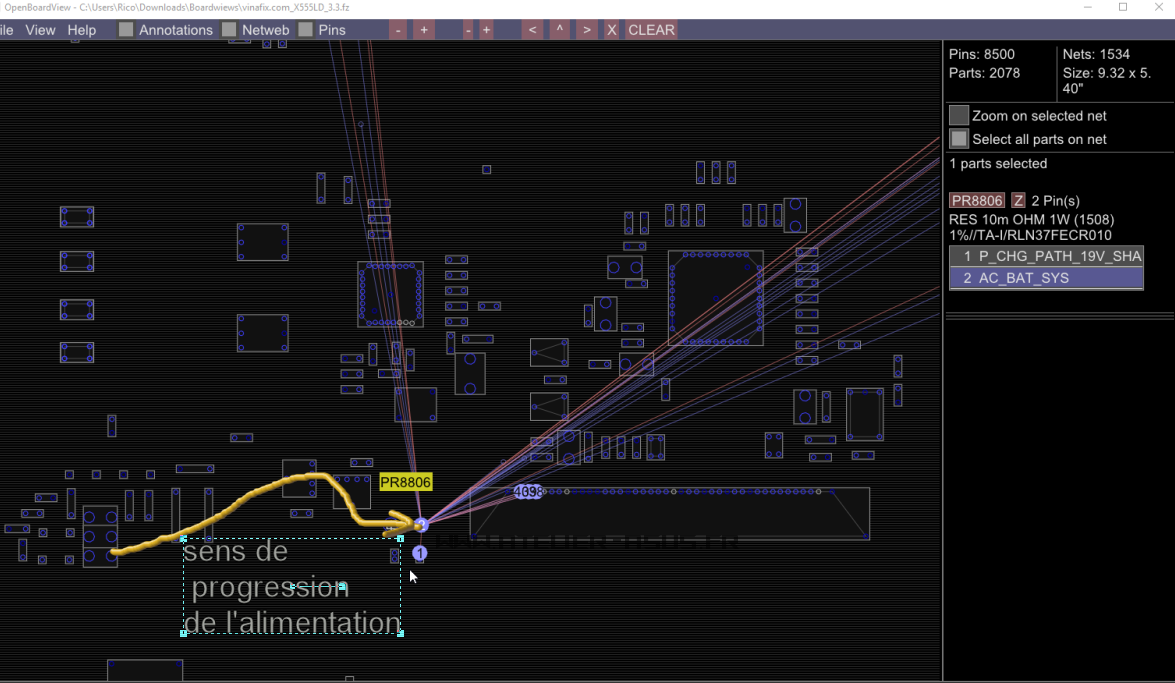1175x683 pixels.
Task: Toggle the Netweb checkbox
Action: click(230, 30)
